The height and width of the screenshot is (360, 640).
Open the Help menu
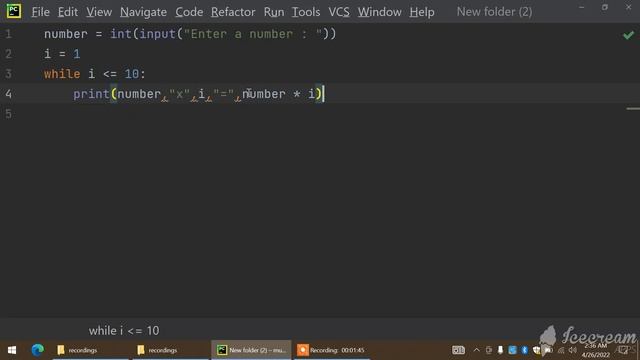click(422, 12)
